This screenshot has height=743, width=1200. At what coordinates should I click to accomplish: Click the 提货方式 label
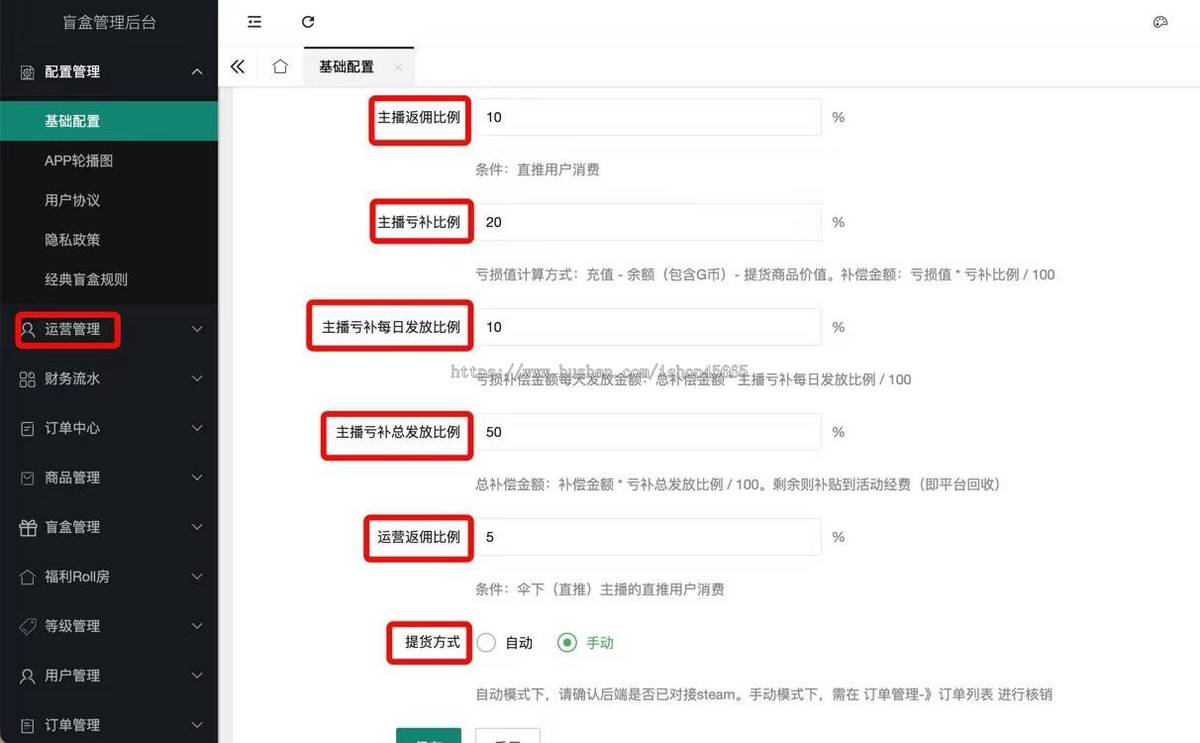(x=433, y=642)
